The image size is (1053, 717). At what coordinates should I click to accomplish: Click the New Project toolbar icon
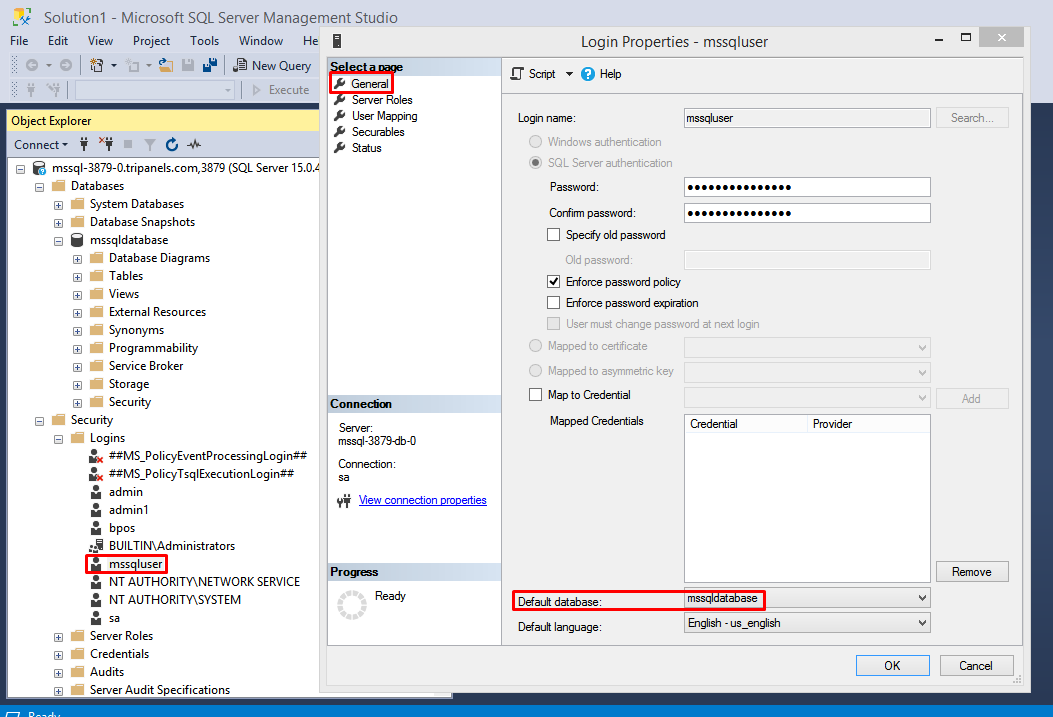(97, 65)
